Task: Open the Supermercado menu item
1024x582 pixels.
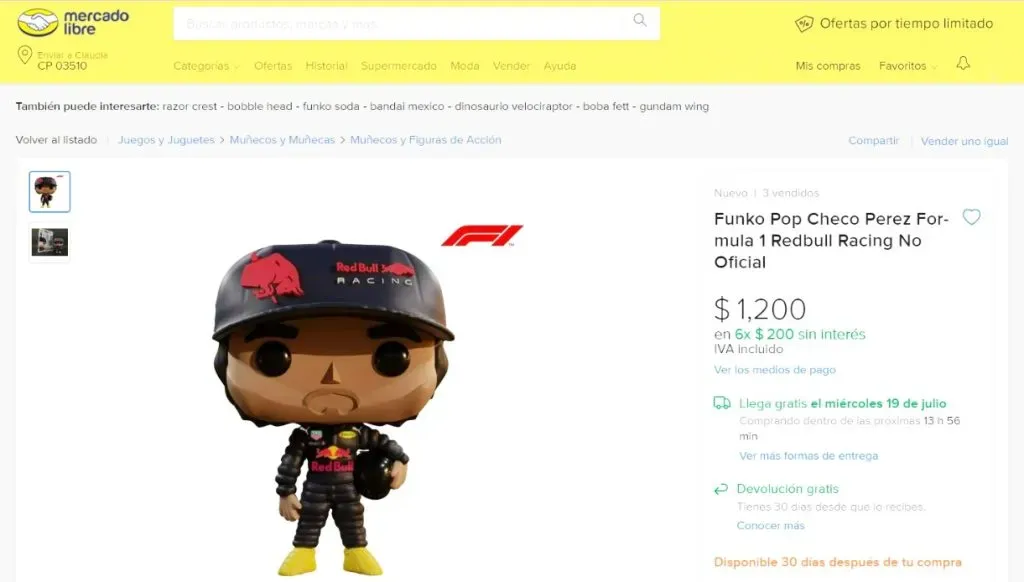Action: [398, 66]
